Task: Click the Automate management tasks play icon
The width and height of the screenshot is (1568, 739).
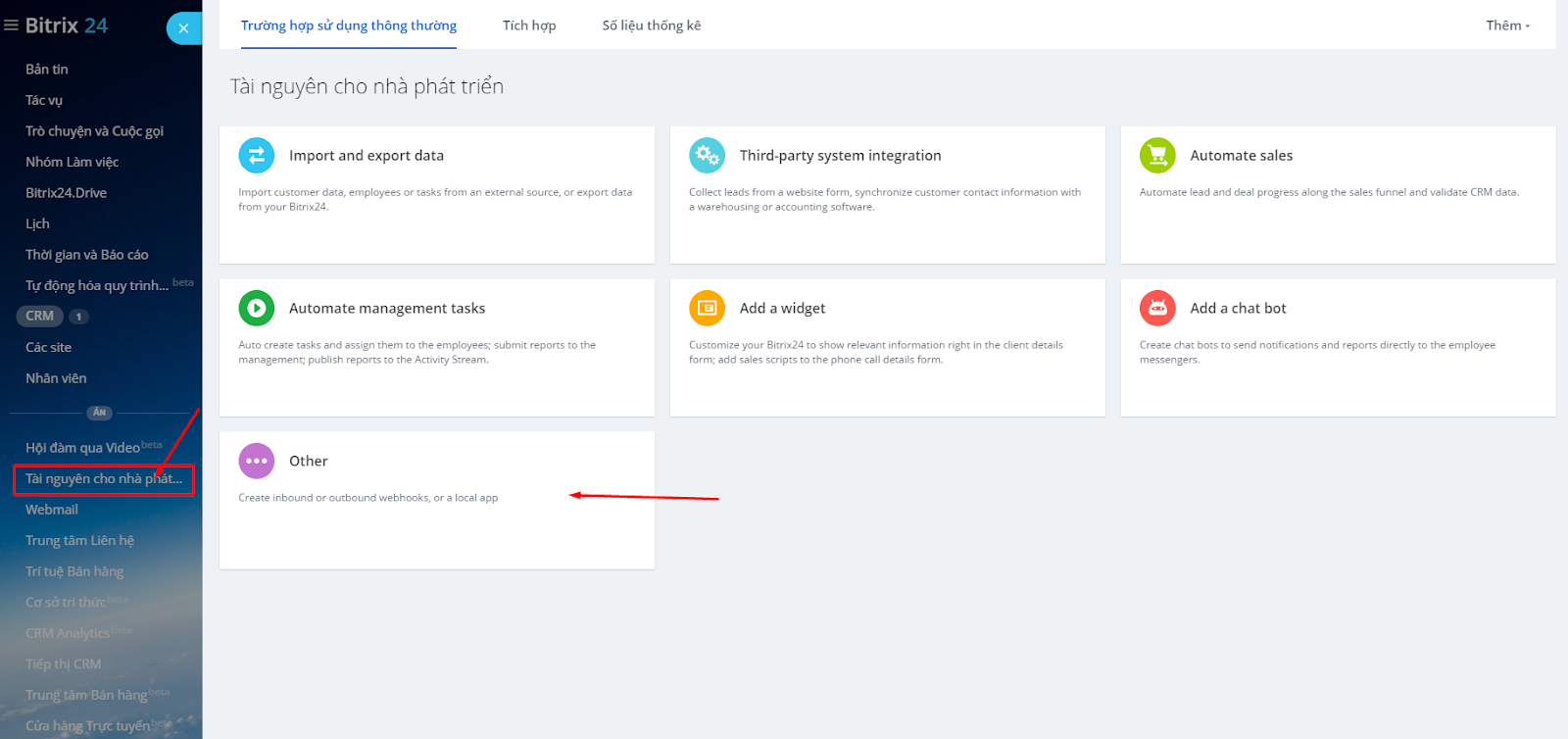Action: pos(257,308)
